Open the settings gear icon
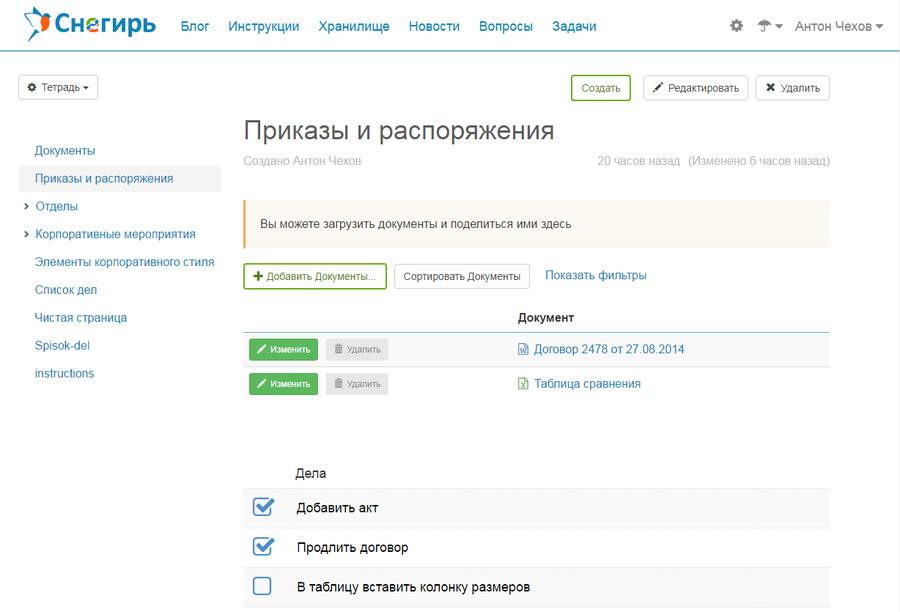This screenshot has height=612, width=900. (736, 26)
